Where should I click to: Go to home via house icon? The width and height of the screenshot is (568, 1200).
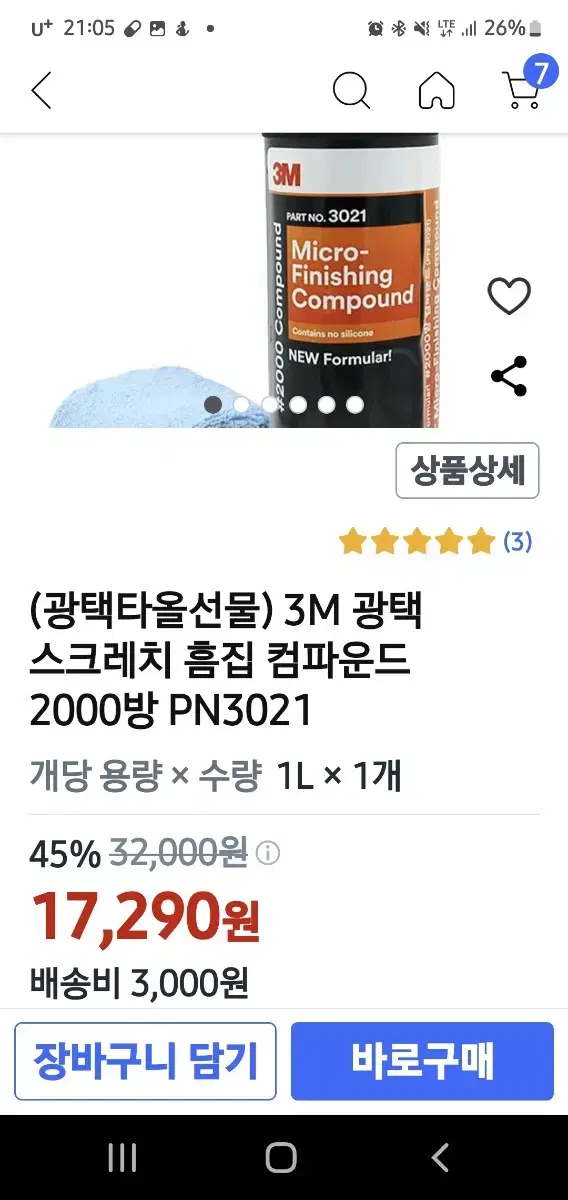coord(436,90)
